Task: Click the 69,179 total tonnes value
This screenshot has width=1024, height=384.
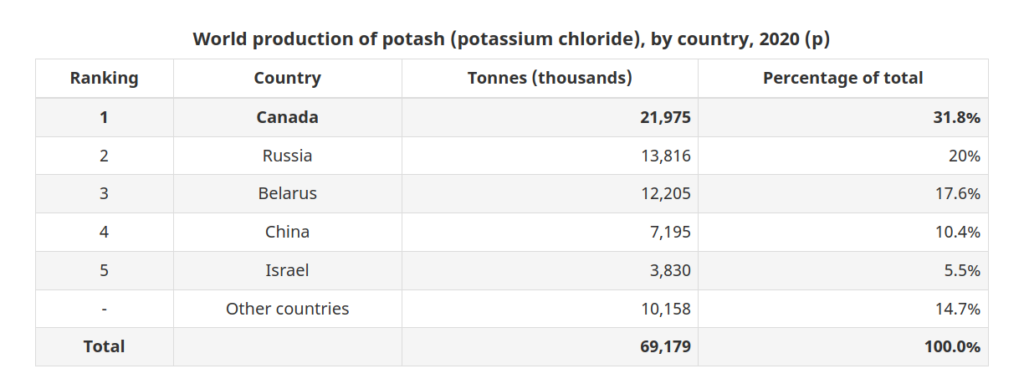Action: point(665,347)
